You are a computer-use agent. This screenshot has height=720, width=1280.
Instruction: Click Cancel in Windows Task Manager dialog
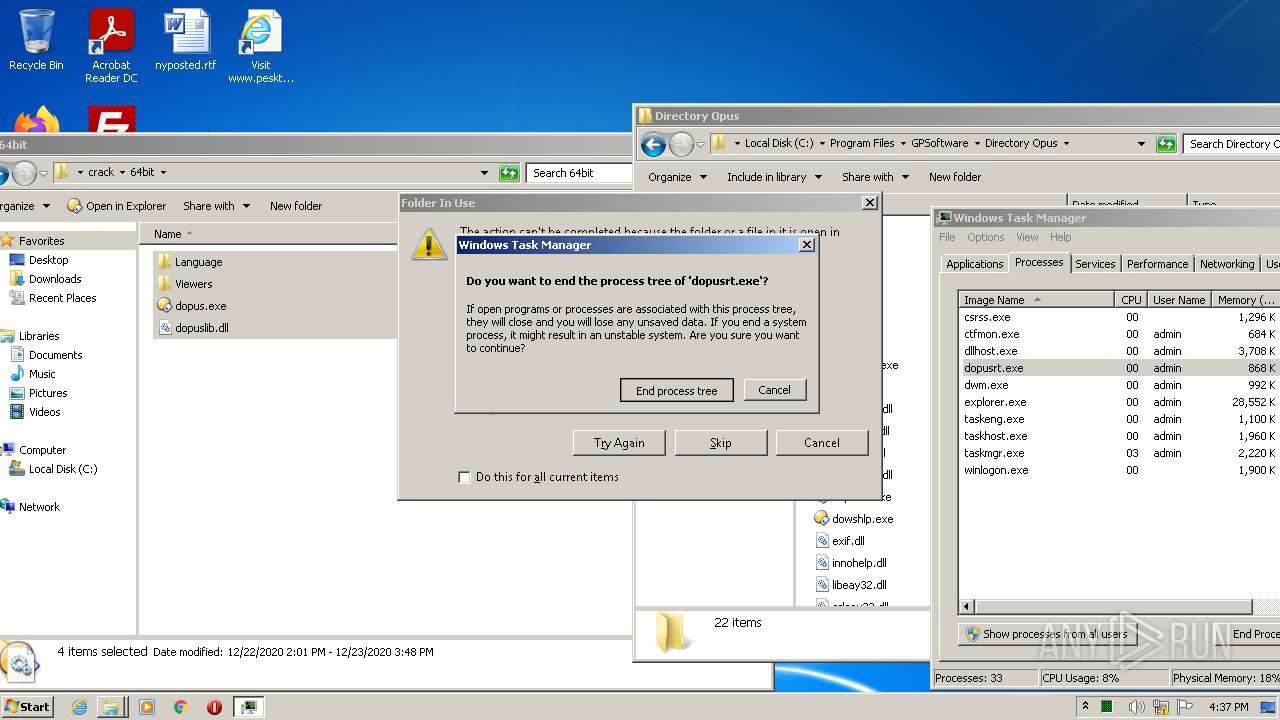click(774, 390)
